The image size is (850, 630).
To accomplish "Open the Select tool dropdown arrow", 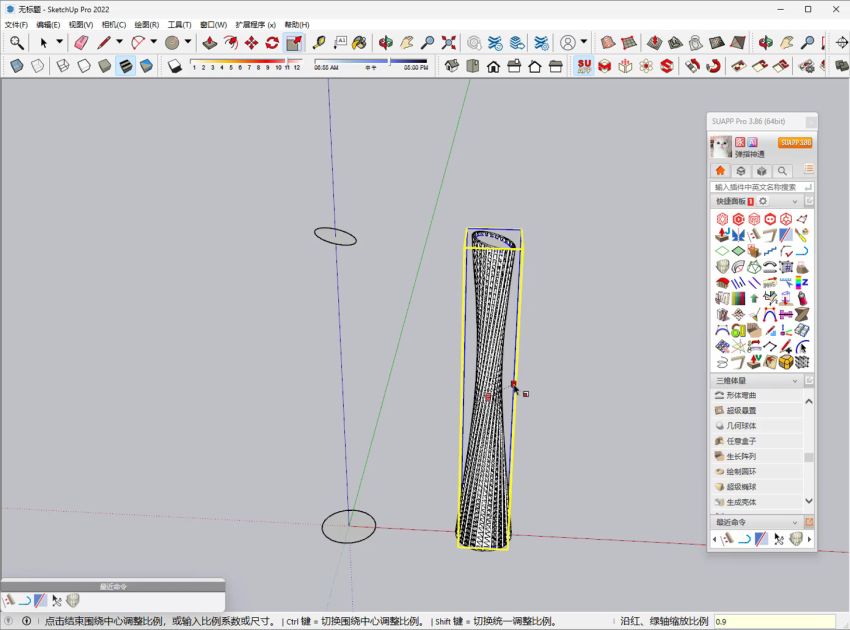I will [59, 42].
